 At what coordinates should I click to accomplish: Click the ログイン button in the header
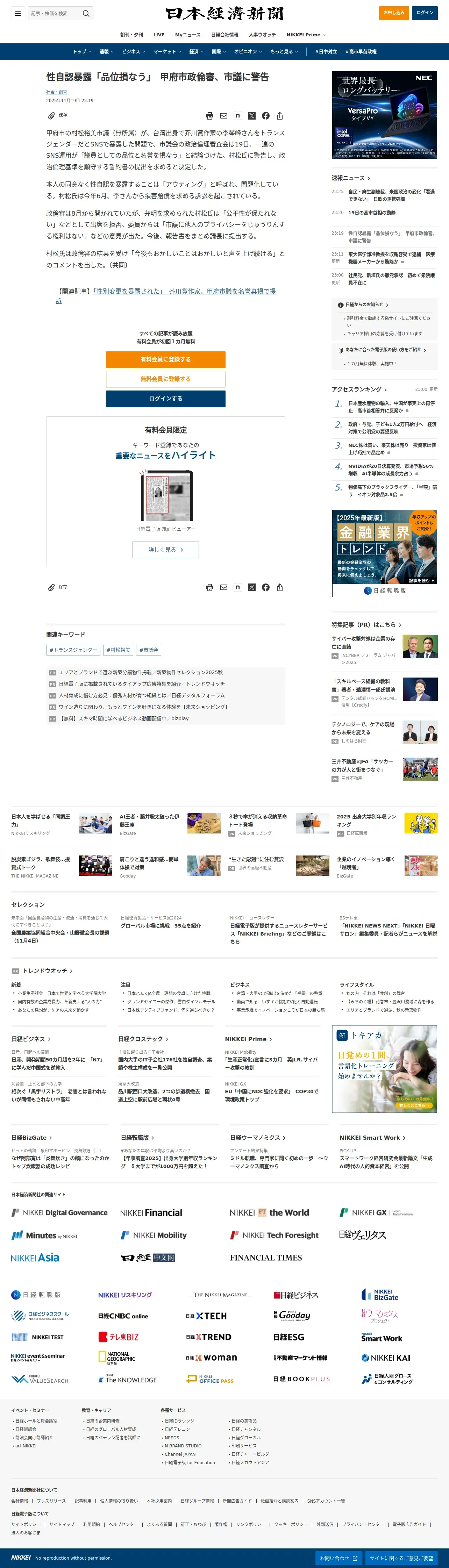(x=425, y=13)
